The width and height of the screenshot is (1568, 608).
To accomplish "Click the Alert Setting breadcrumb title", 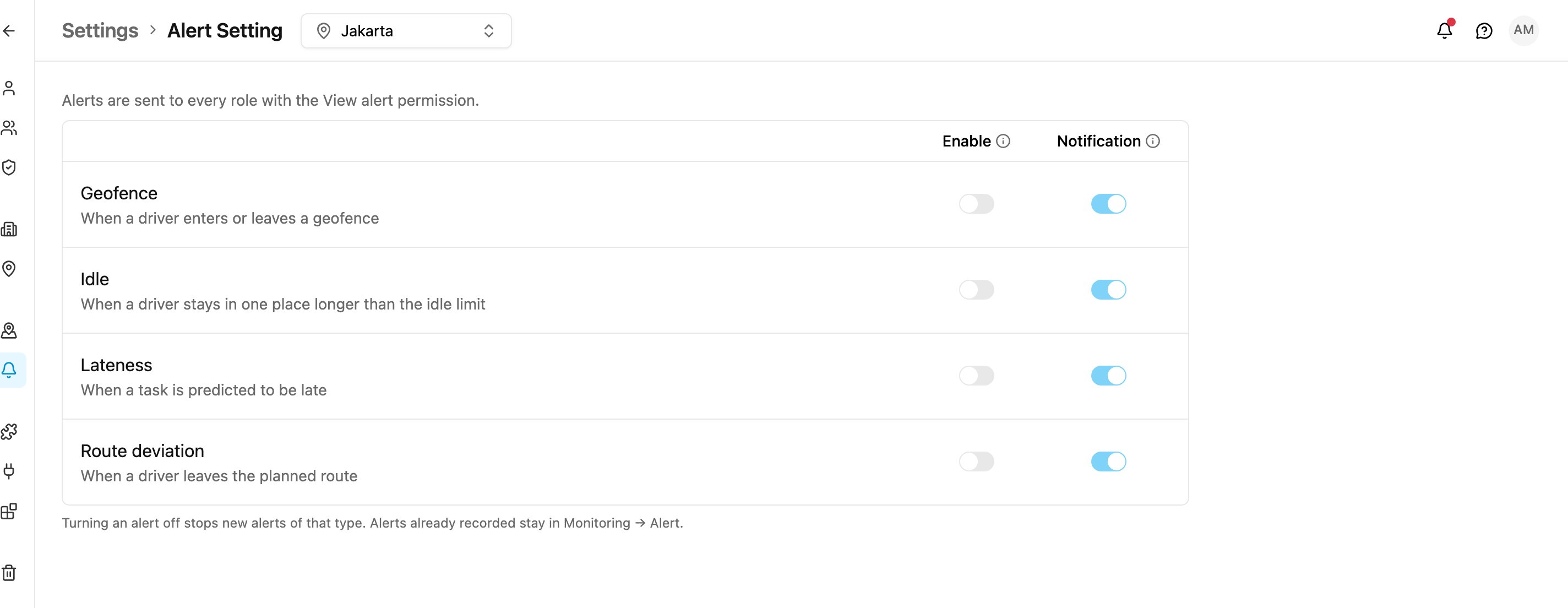I will (225, 30).
